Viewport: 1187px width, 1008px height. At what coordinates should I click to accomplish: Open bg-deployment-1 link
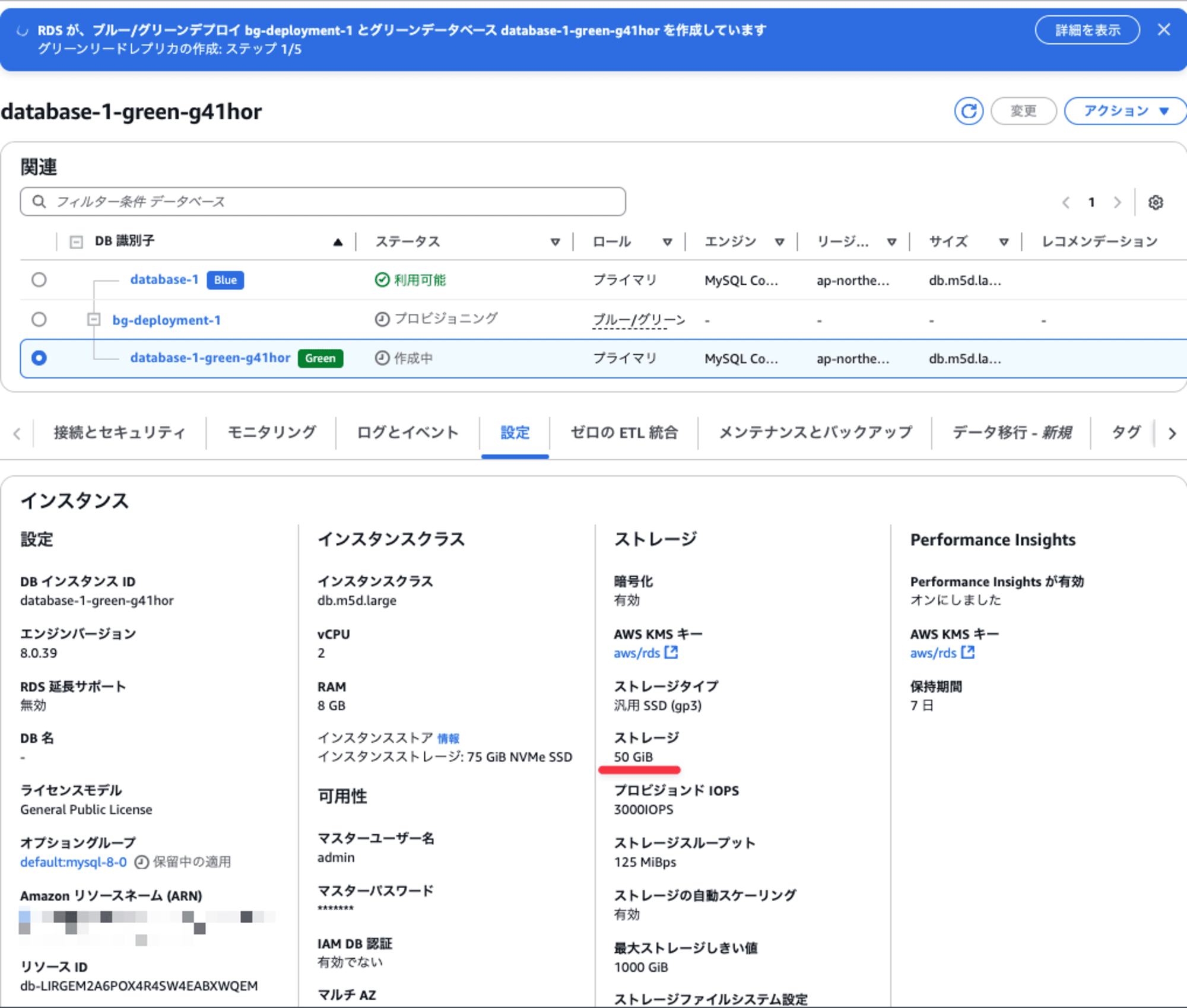[167, 320]
